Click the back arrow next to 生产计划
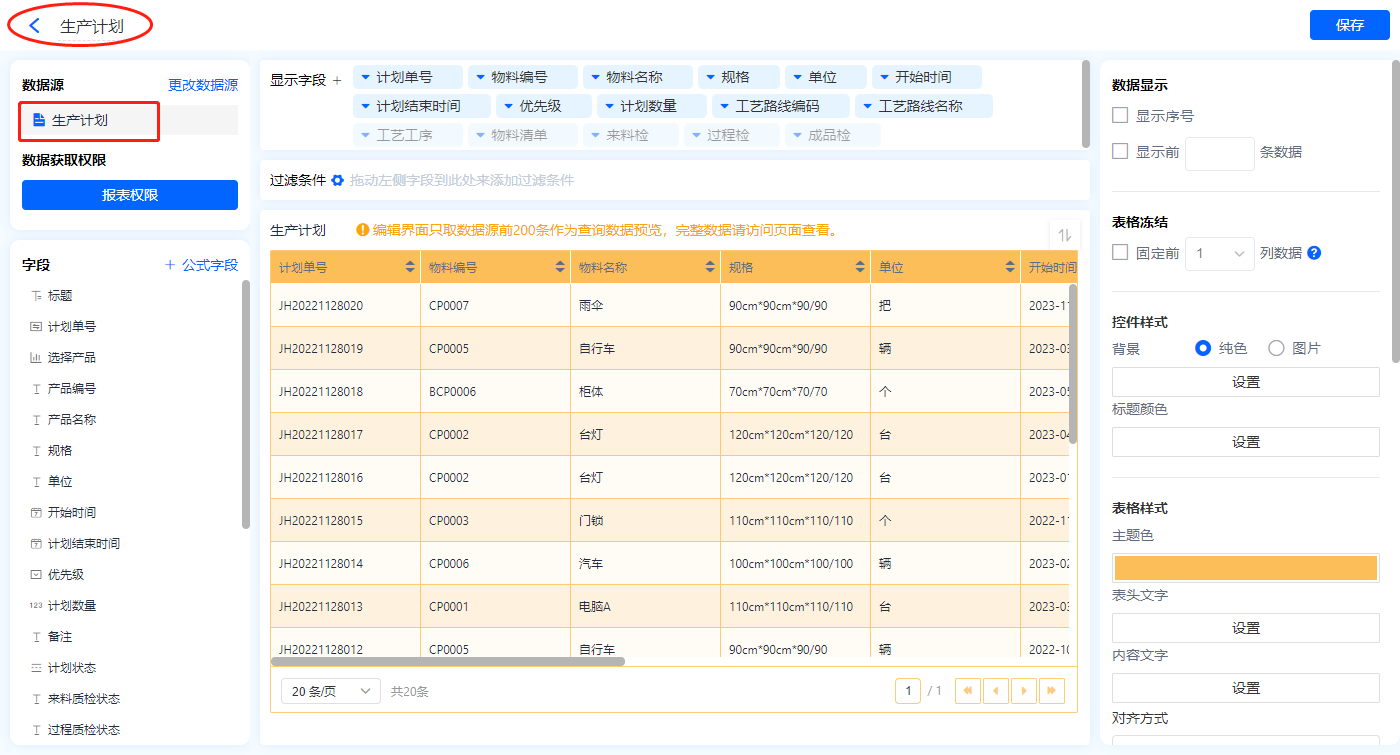 coord(35,26)
